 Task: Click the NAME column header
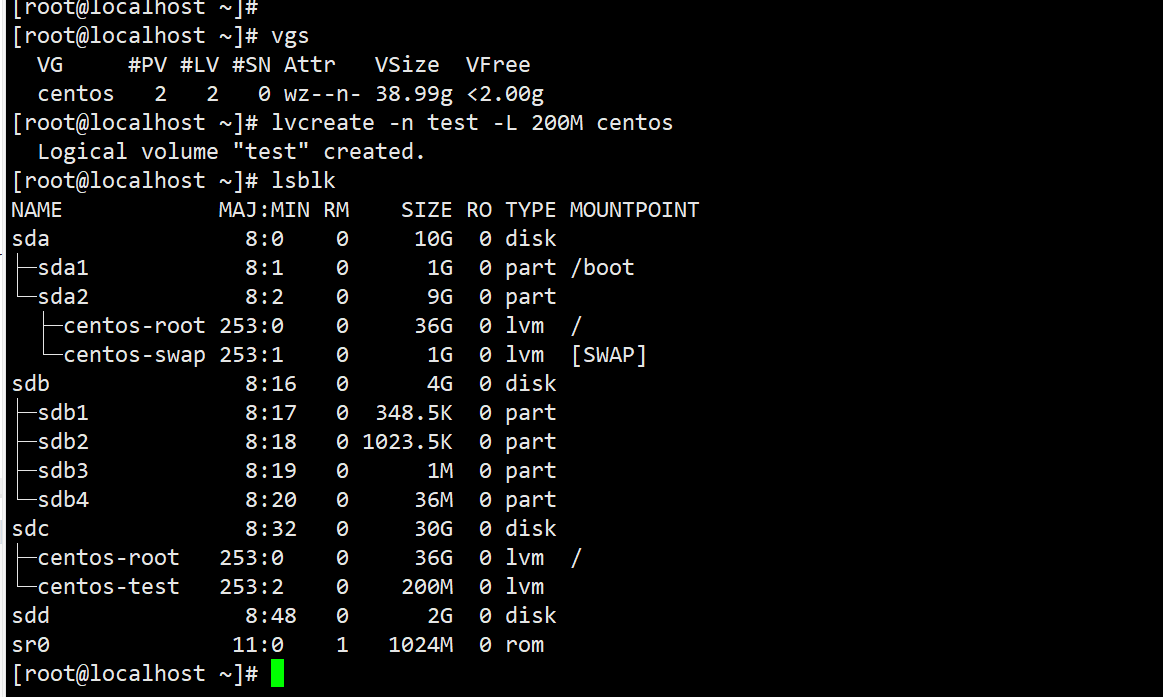(x=37, y=210)
